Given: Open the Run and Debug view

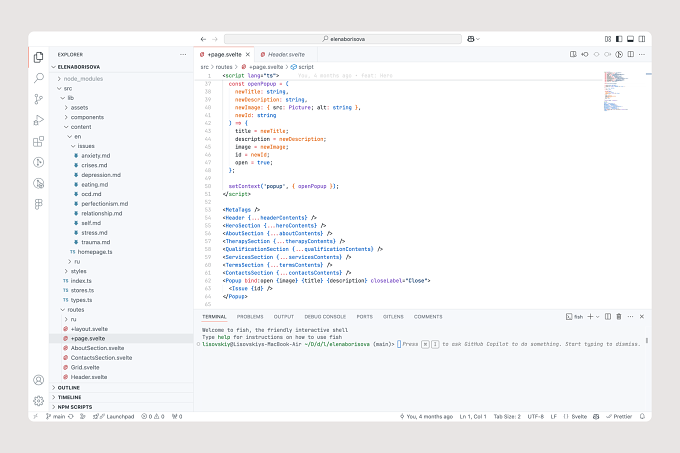Looking at the screenshot, I should 39,120.
